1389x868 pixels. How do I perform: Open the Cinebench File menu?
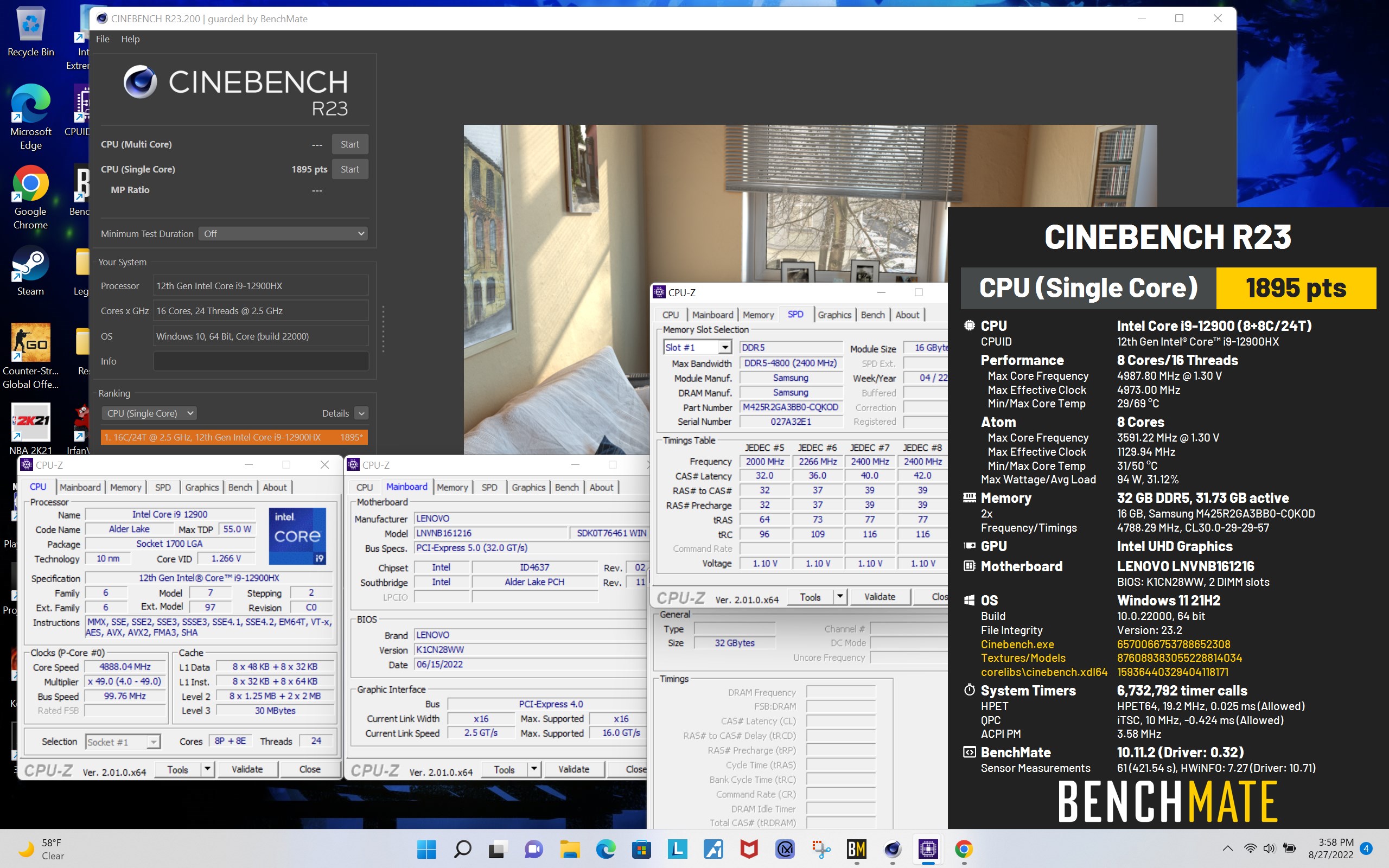tap(103, 39)
